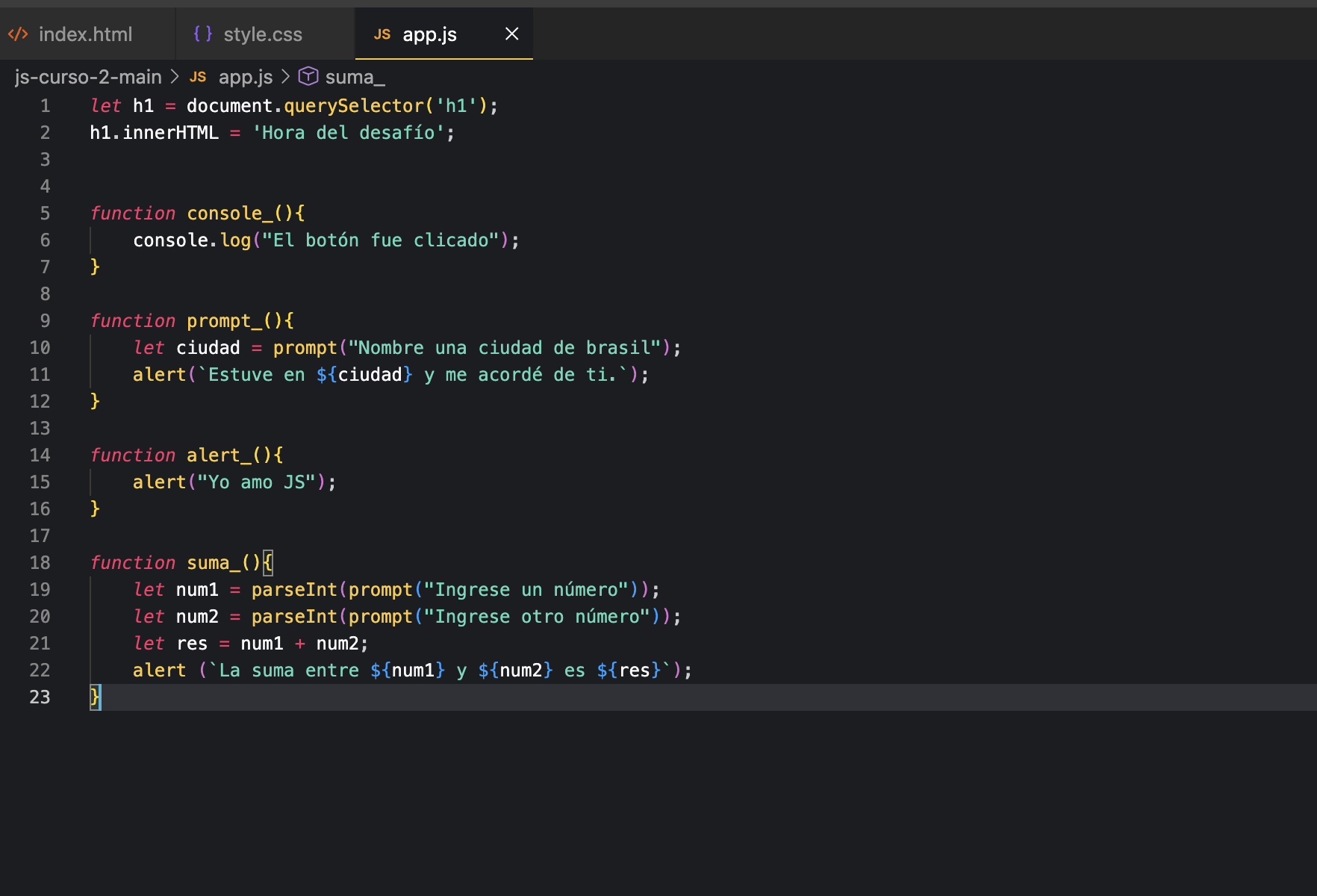Click the JS icon in the breadcrumb
Viewport: 1317px width, 896px height.
click(x=198, y=77)
